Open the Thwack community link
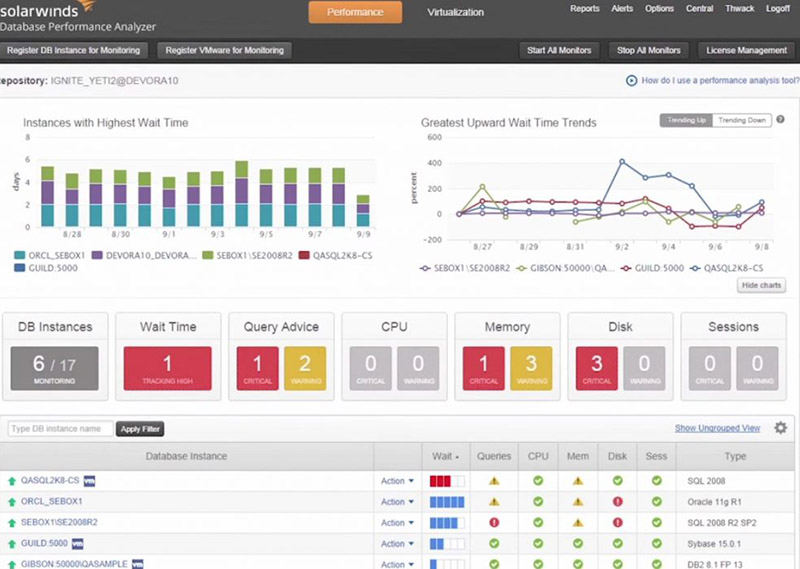 pos(740,9)
